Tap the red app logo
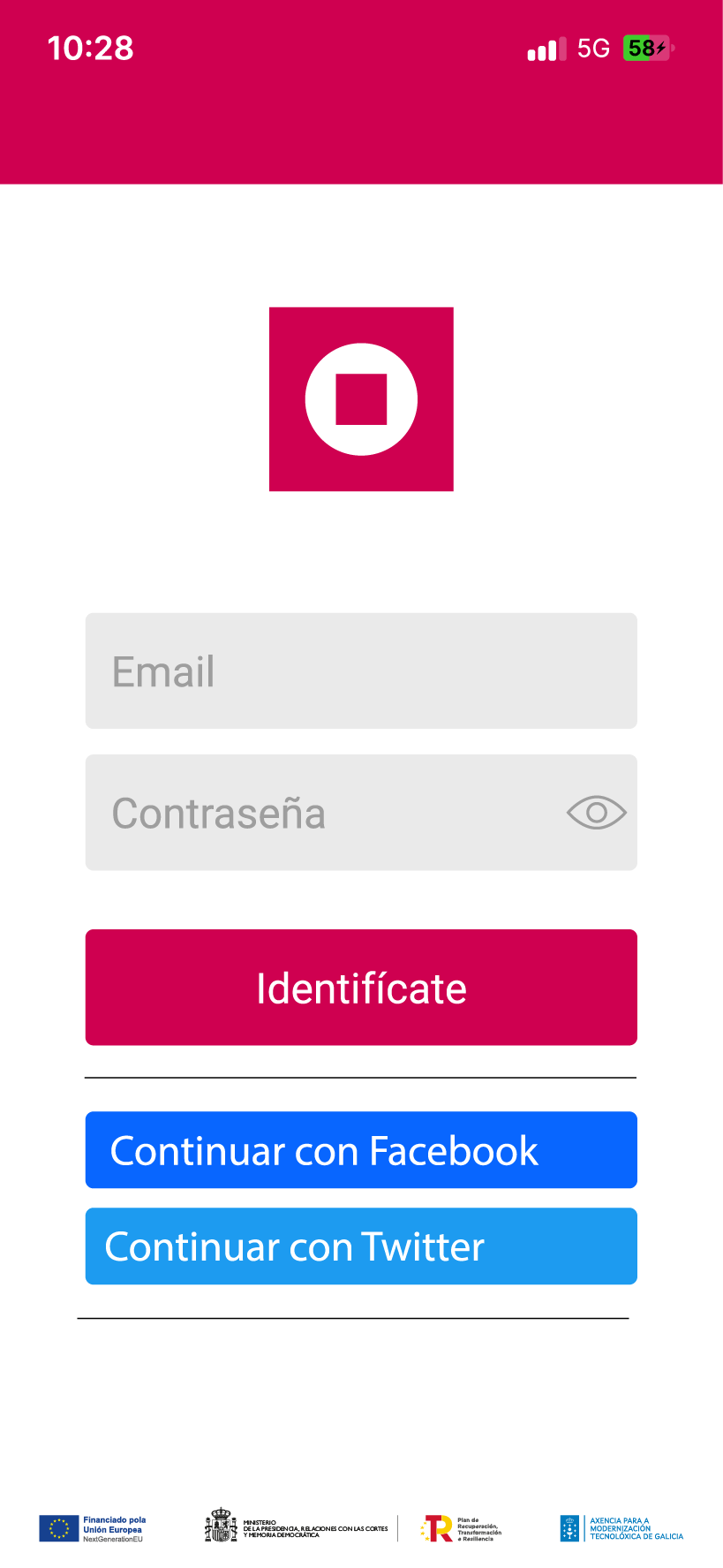The image size is (723, 1568). pos(361,399)
